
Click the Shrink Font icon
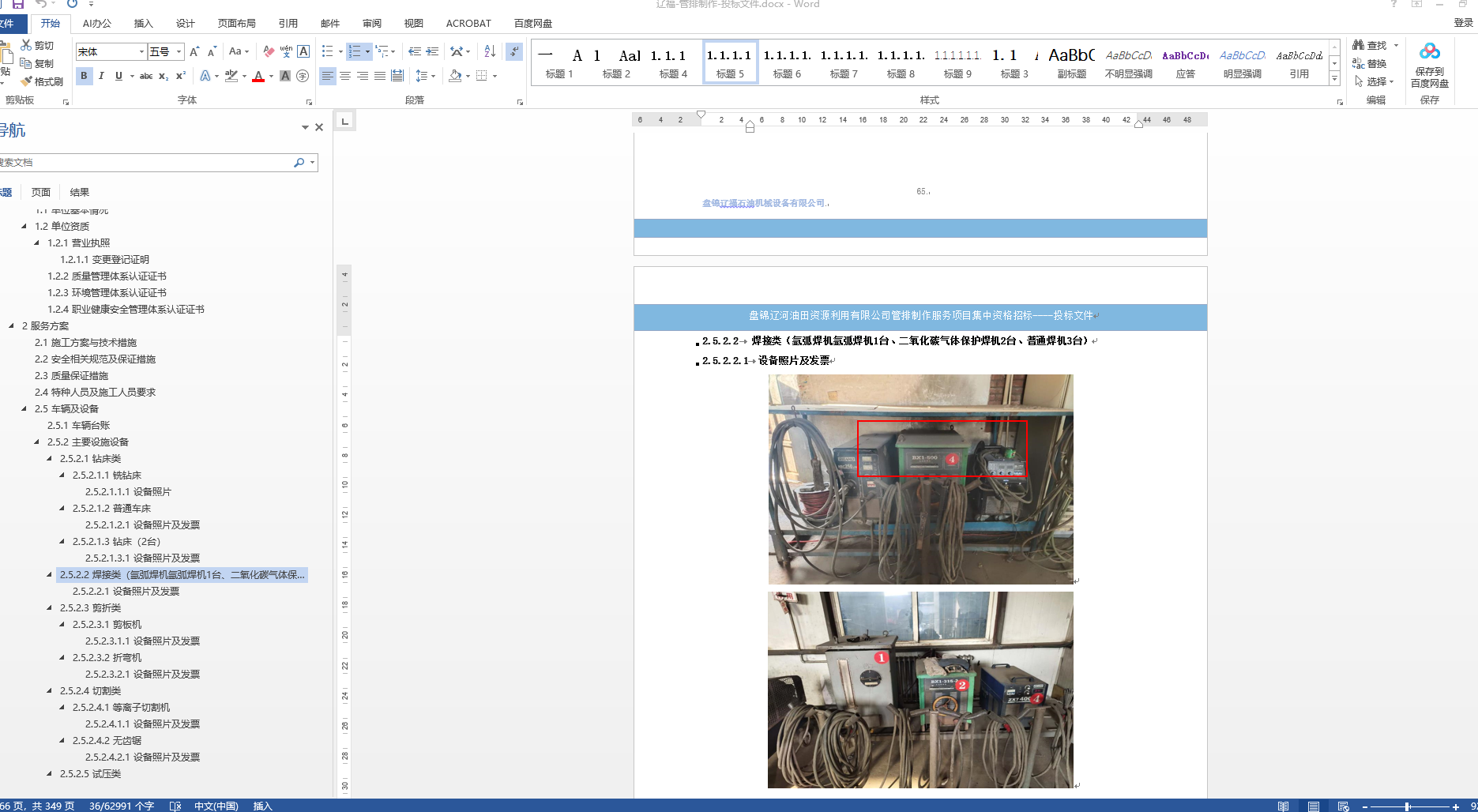pyautogui.click(x=212, y=52)
